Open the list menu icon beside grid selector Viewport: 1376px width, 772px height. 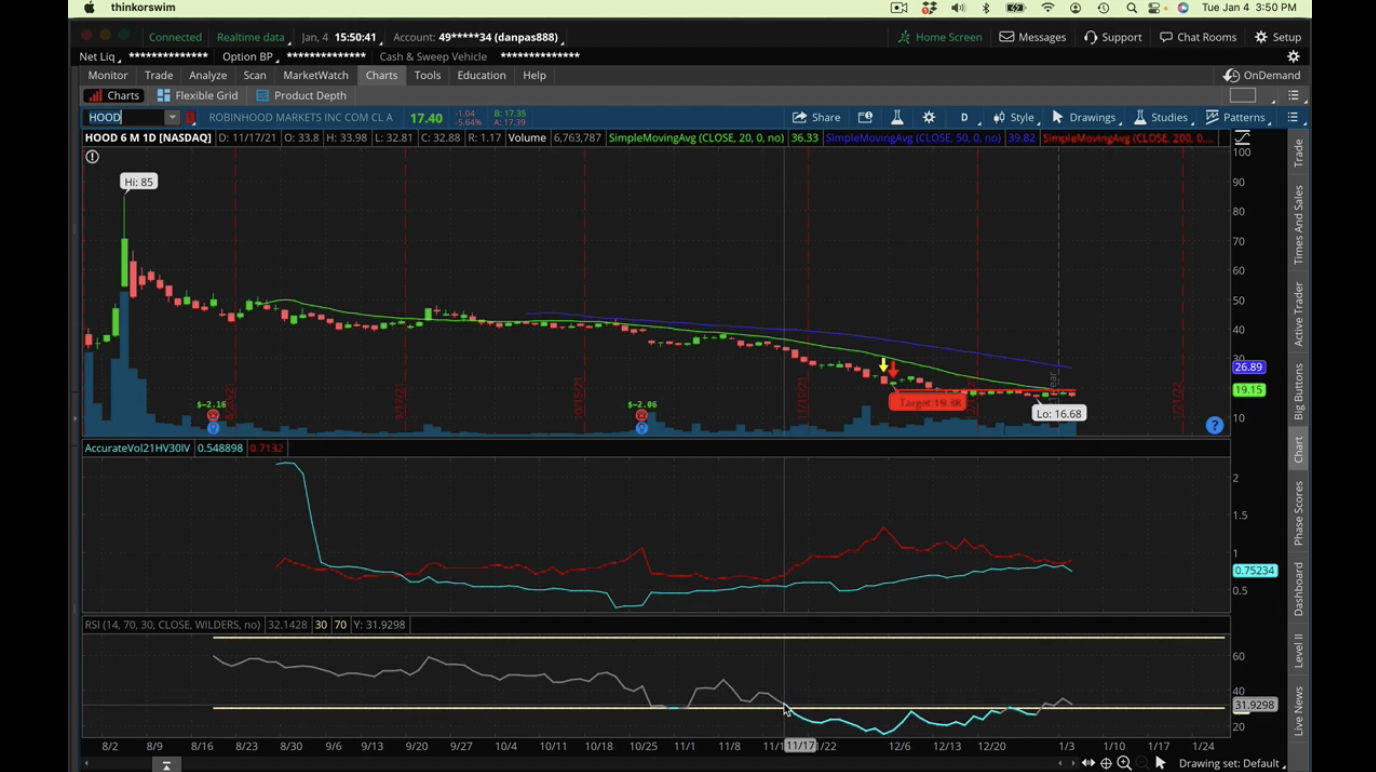pyautogui.click(x=1293, y=96)
